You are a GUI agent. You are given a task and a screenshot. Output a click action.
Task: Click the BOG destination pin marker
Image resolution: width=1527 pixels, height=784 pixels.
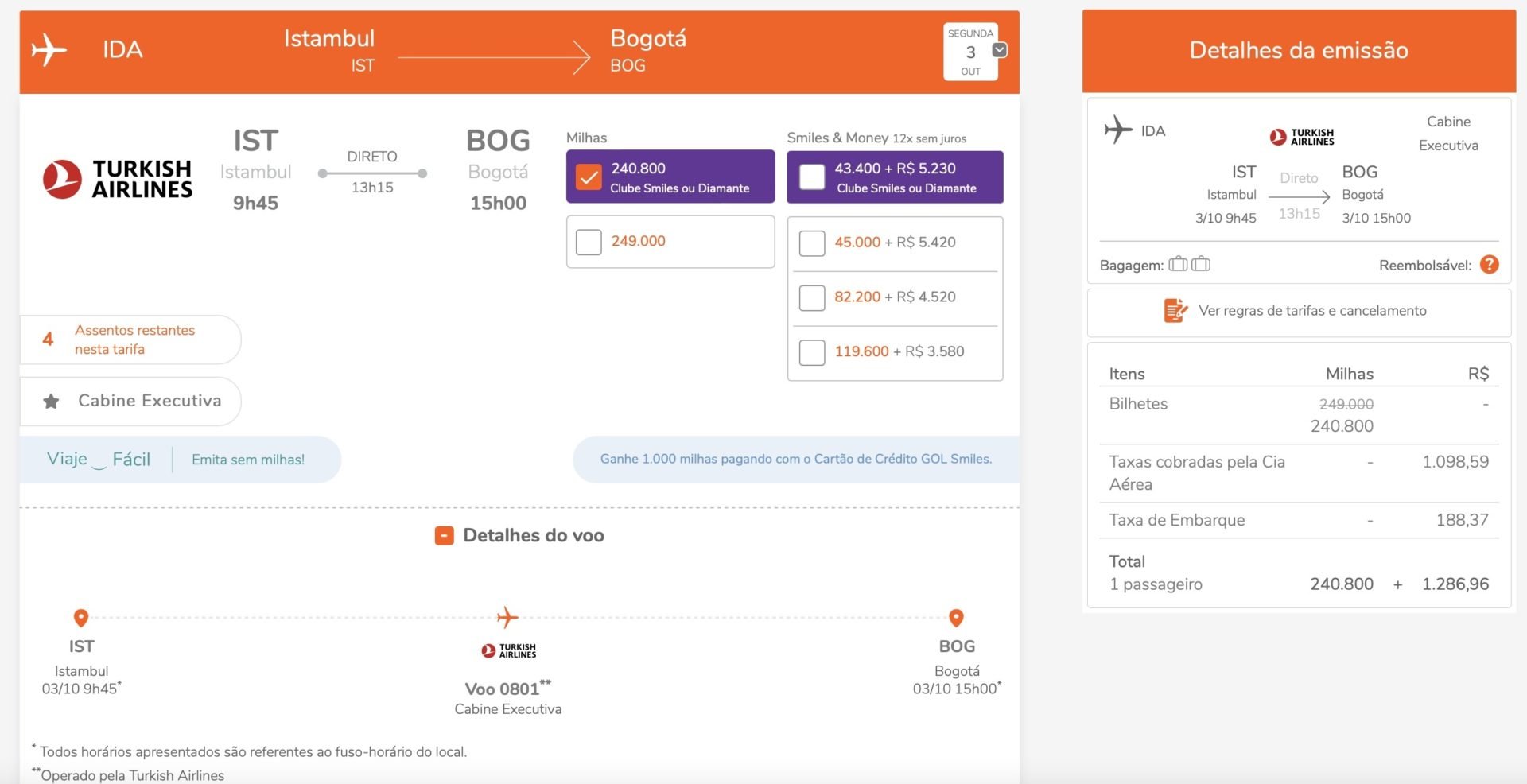pos(956,618)
